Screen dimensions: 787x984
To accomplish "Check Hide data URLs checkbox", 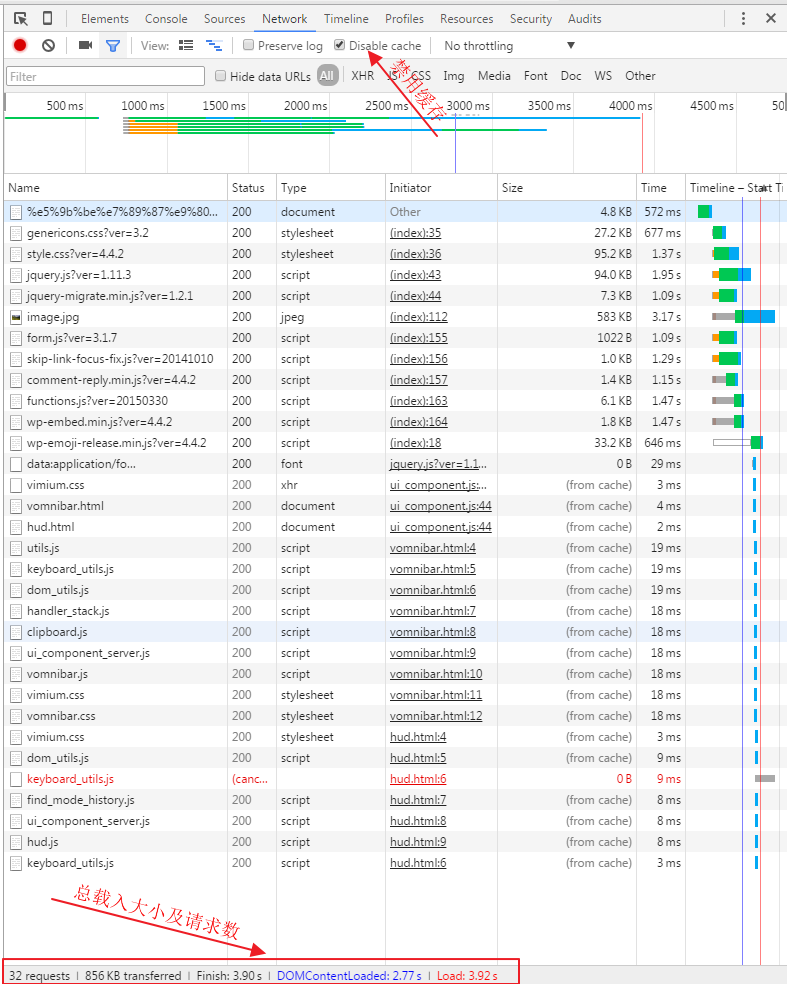I will pyautogui.click(x=220, y=76).
